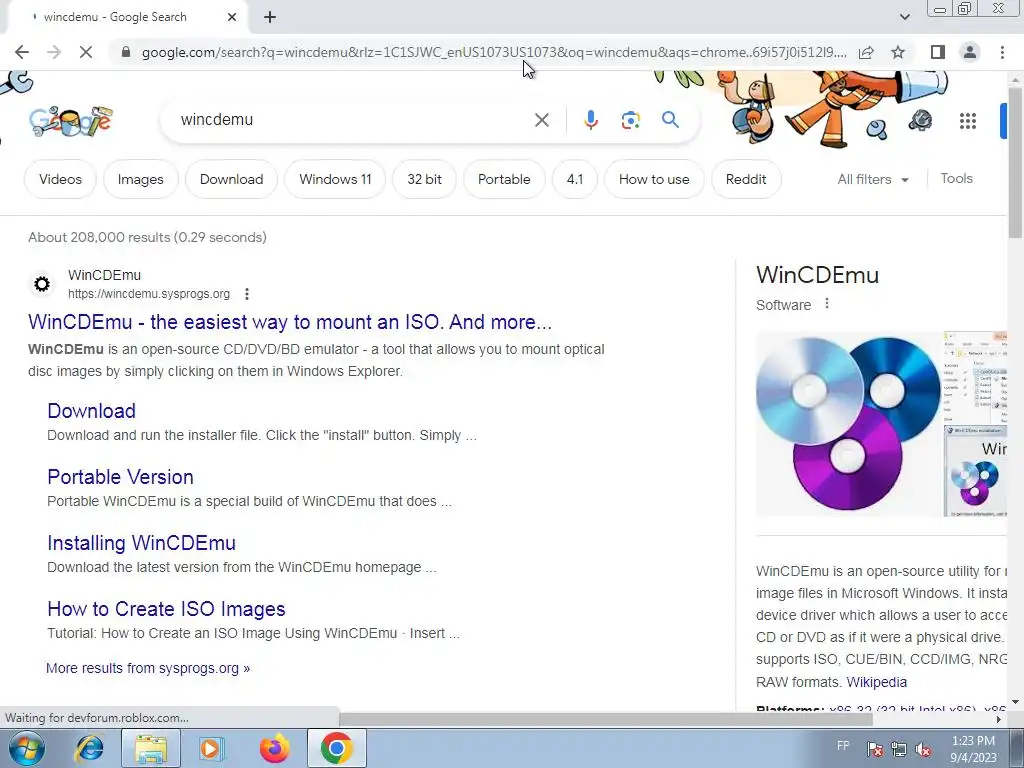1024x768 pixels.
Task: Select the 4.1 filter chip
Action: pyautogui.click(x=575, y=179)
